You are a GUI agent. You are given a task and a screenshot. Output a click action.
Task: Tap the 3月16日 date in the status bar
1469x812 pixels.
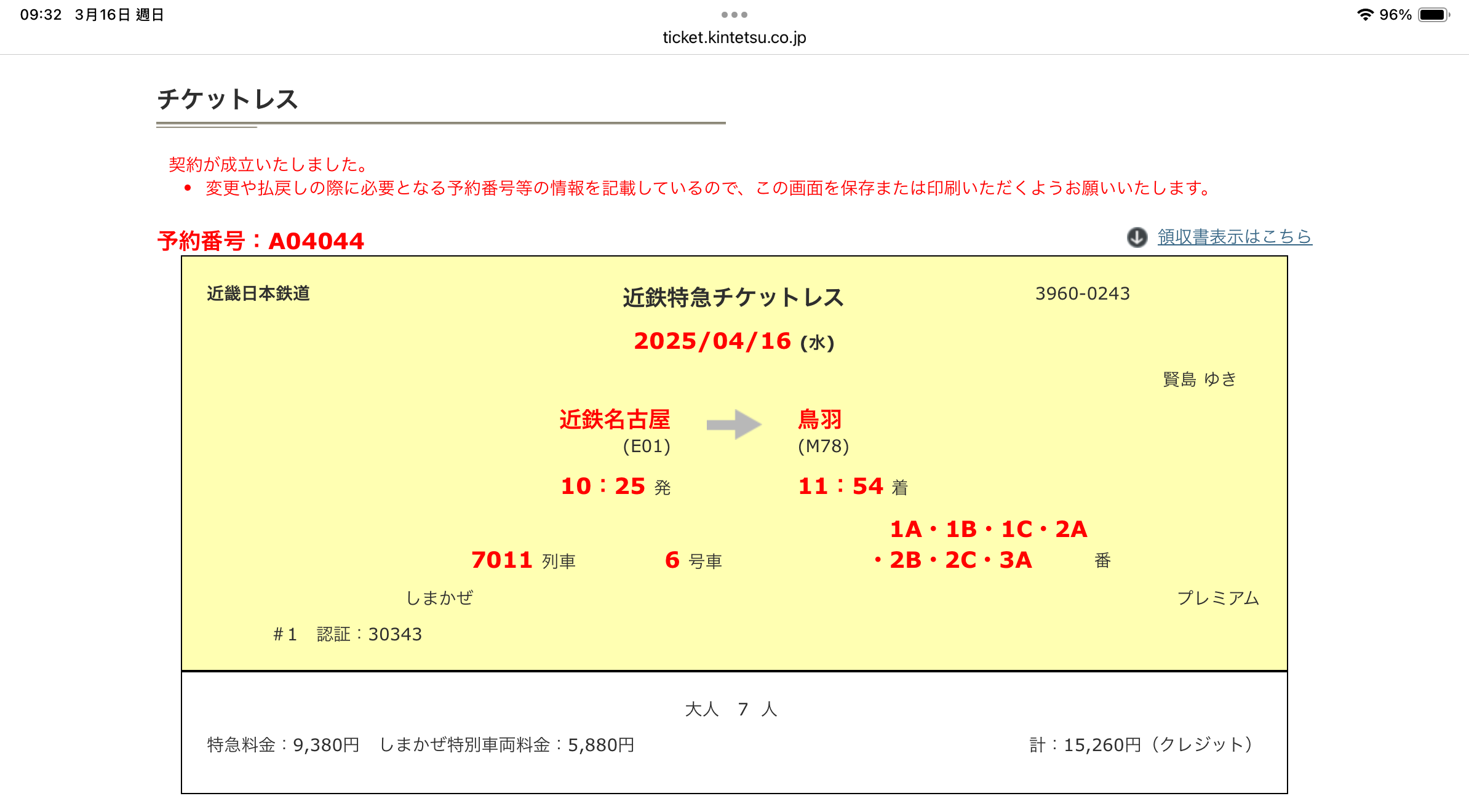click(102, 15)
